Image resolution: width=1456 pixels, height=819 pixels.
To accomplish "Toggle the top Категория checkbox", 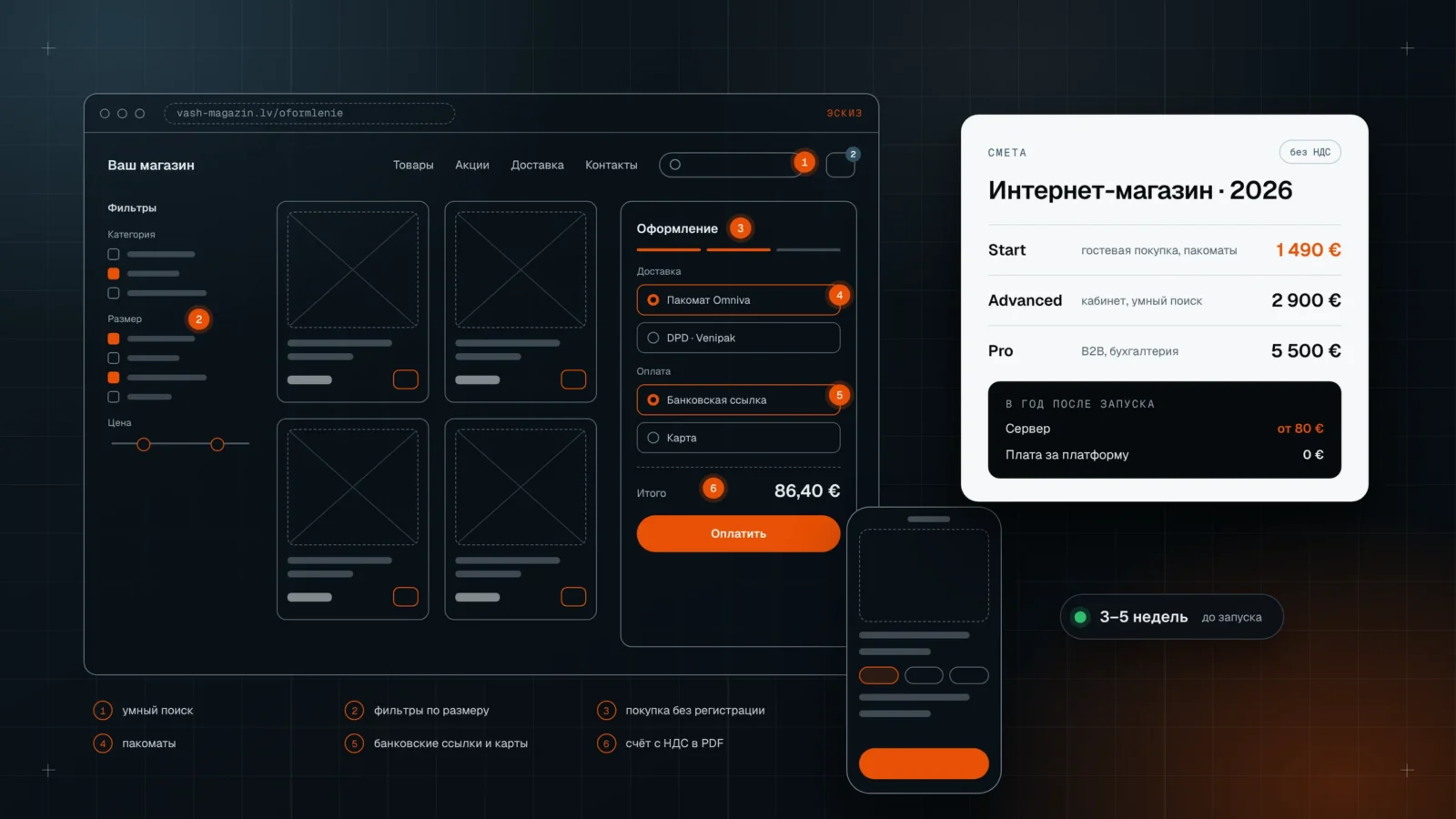I will (x=114, y=255).
